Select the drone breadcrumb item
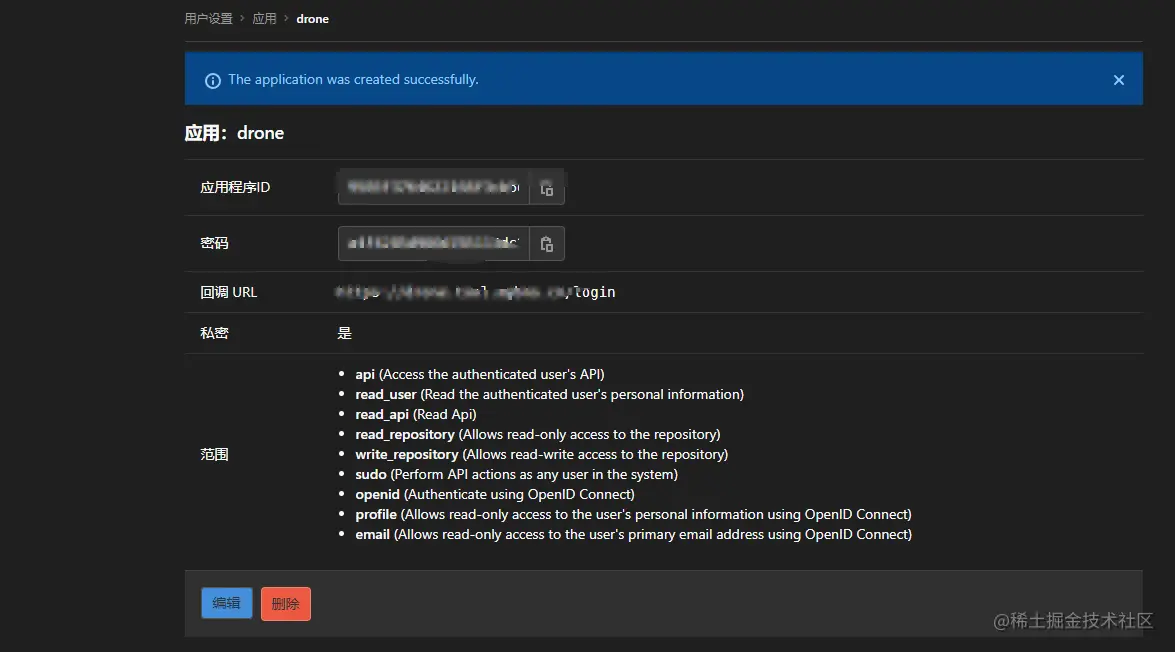 [x=312, y=19]
